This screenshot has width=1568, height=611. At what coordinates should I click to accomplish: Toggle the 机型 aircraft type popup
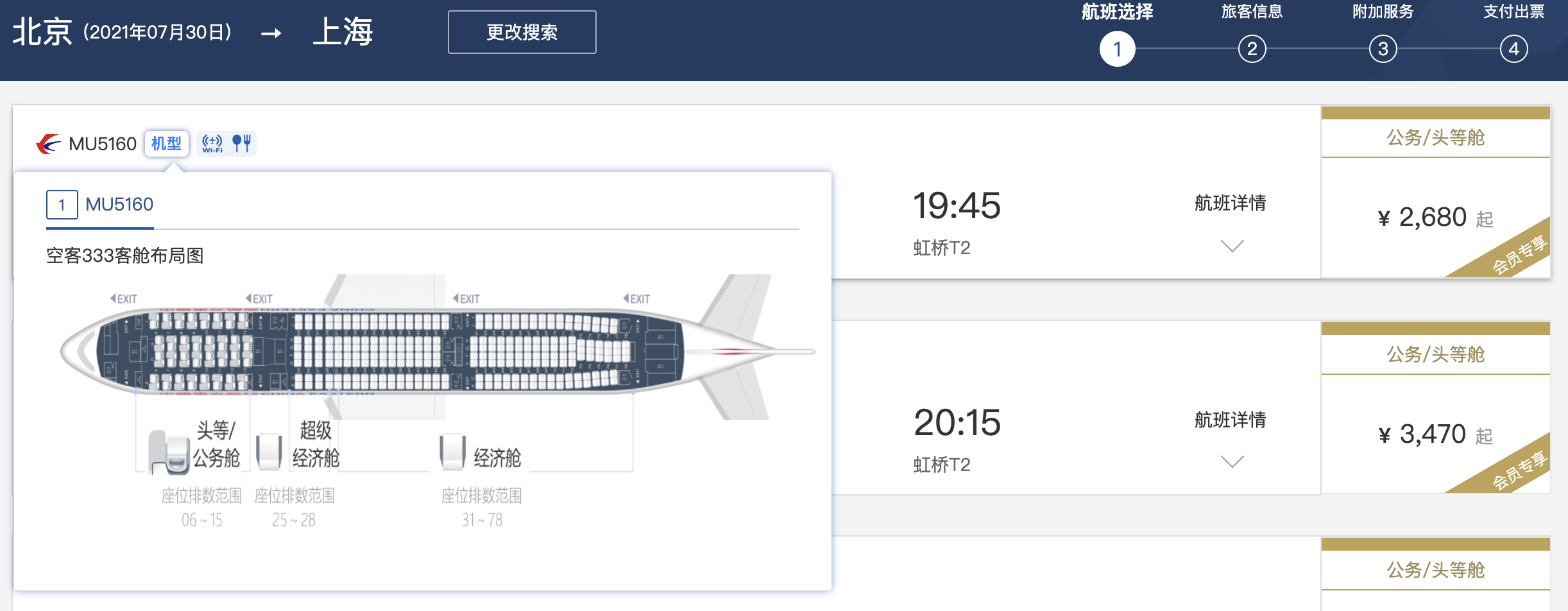166,143
